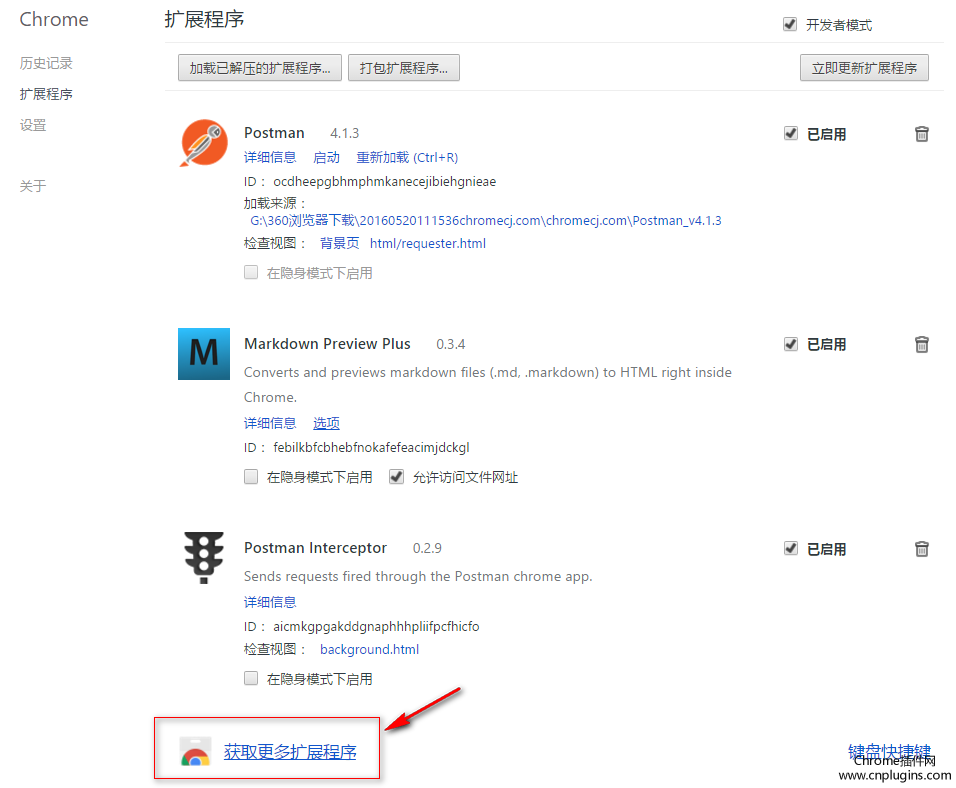Click 重新加载 (Ctrl+R) link for Postman
Image resolution: width=956 pixels, height=788 pixels.
[407, 157]
